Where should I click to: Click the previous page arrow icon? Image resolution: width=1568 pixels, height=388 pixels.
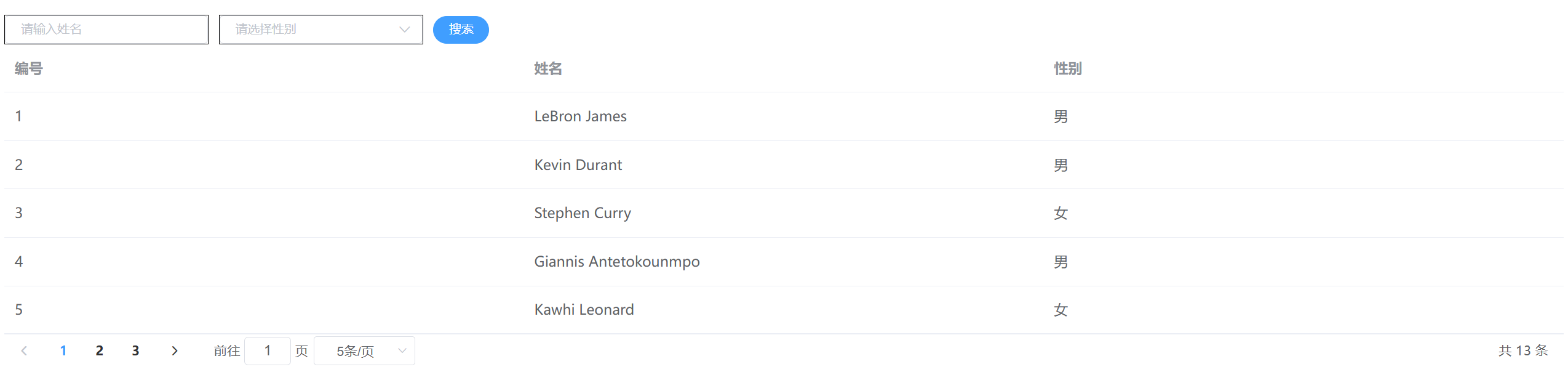24,351
